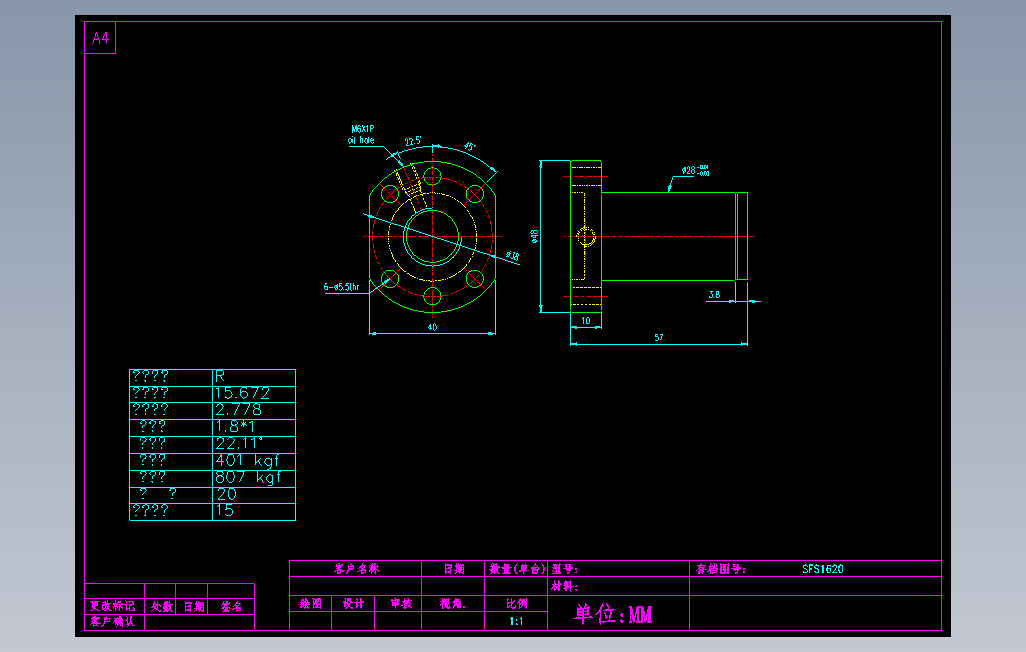1026x652 pixels.
Task: Click the 1:1 scale value cell
Action: point(515,619)
